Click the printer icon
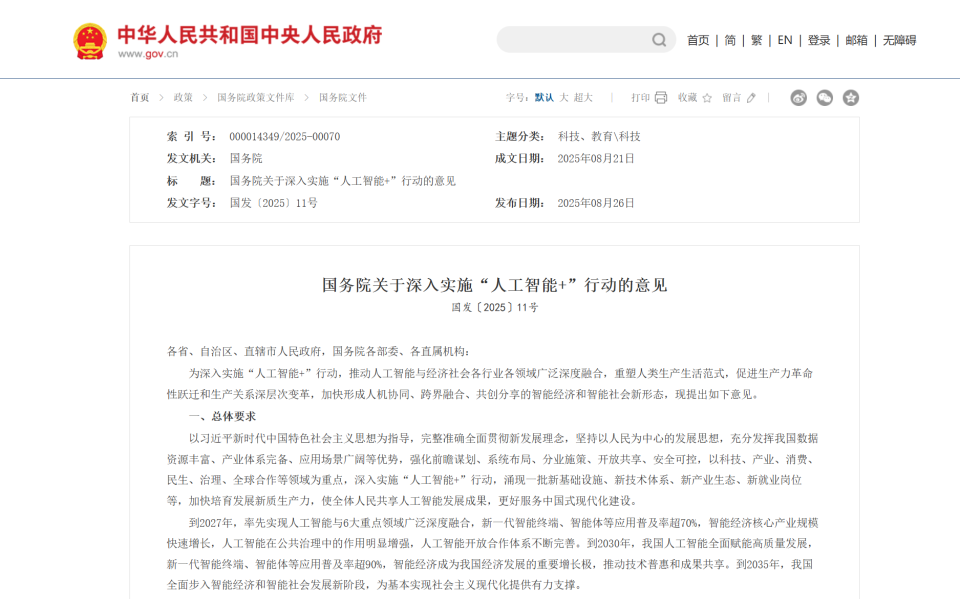960x599 pixels. [661, 97]
